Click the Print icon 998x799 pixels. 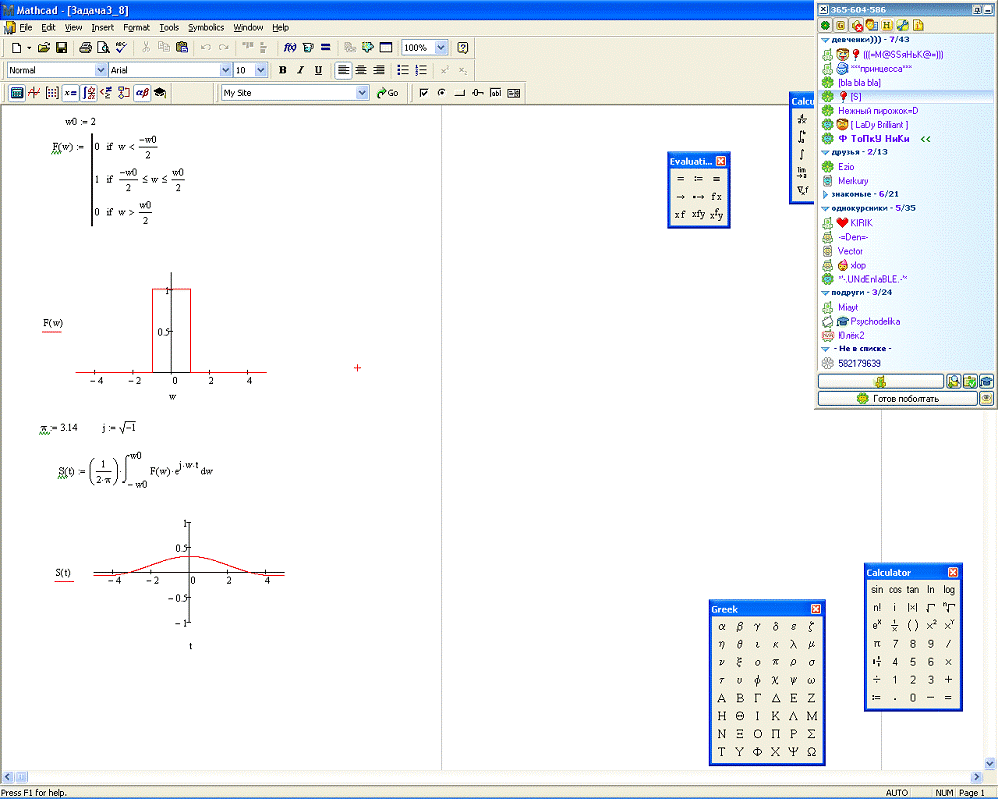tap(85, 47)
